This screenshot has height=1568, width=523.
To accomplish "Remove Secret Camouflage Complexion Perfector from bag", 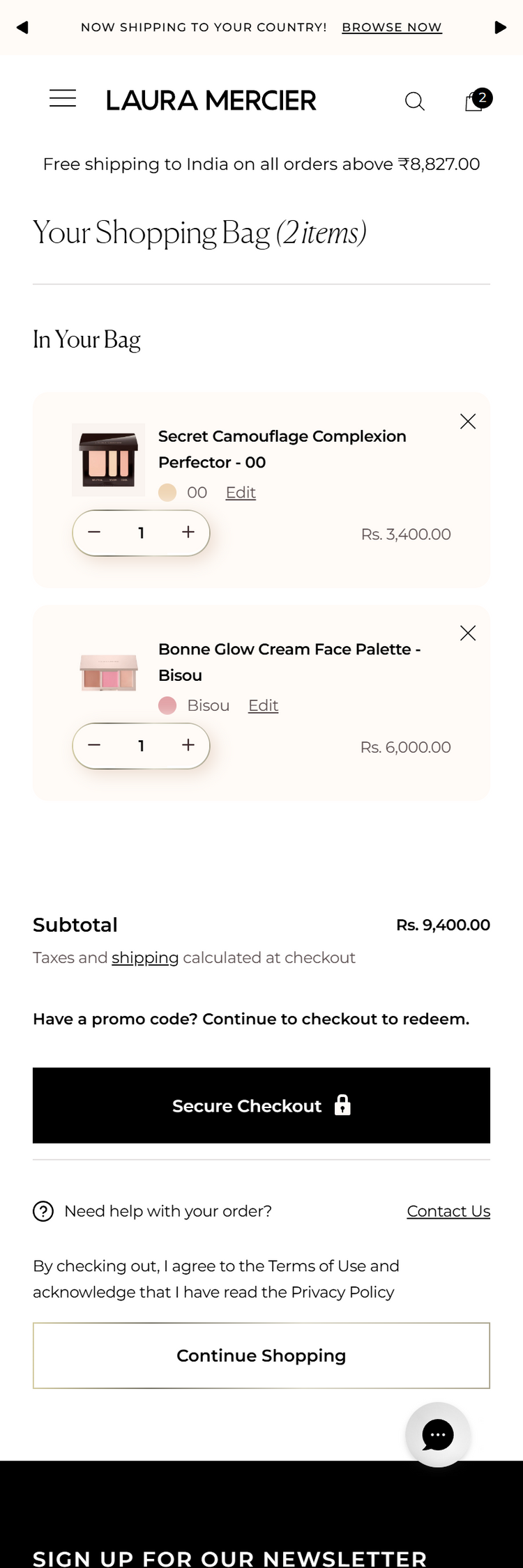I will point(468,421).
